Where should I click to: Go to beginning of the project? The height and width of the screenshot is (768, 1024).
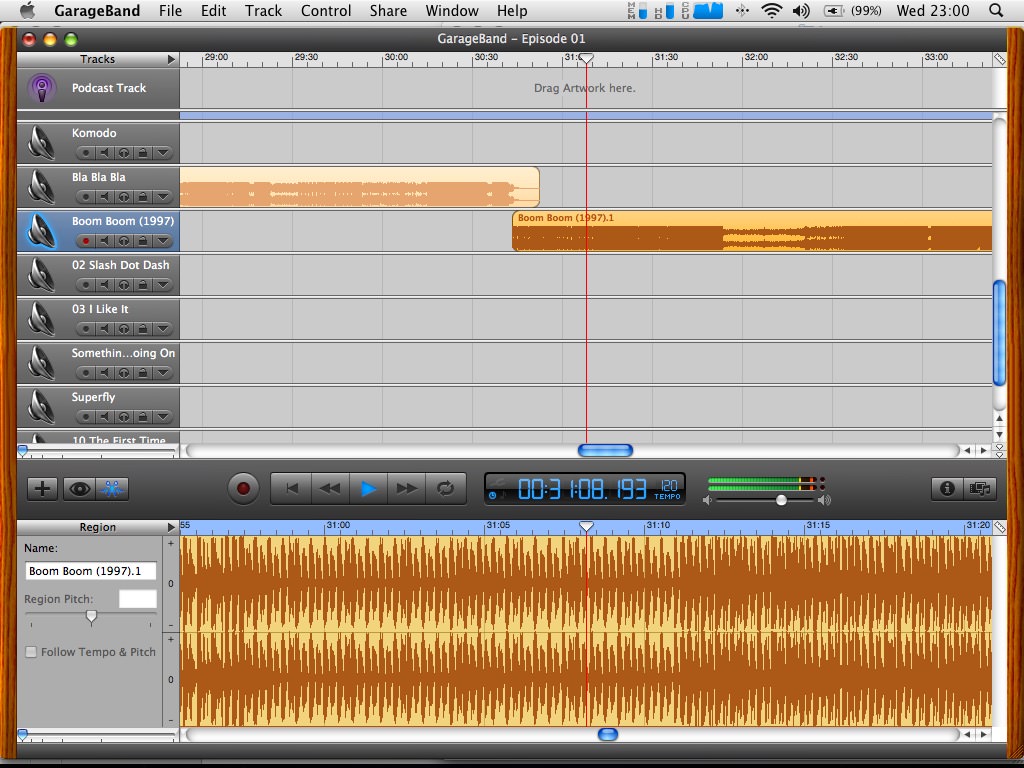pyautogui.click(x=292, y=488)
